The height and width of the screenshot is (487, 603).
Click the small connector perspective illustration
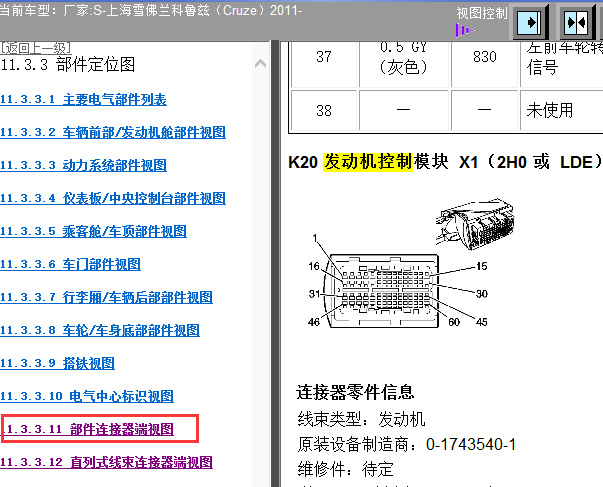[x=475, y=224]
